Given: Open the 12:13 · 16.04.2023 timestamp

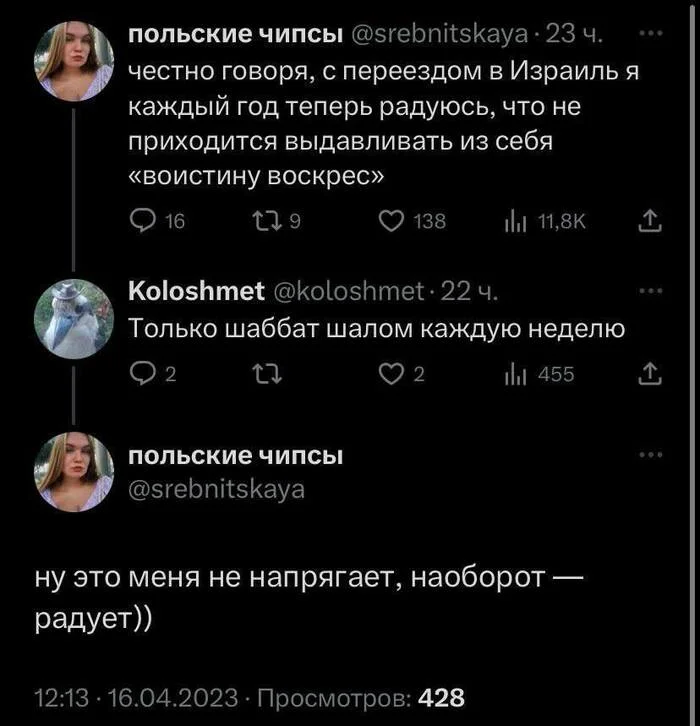Looking at the screenshot, I should [x=136, y=697].
